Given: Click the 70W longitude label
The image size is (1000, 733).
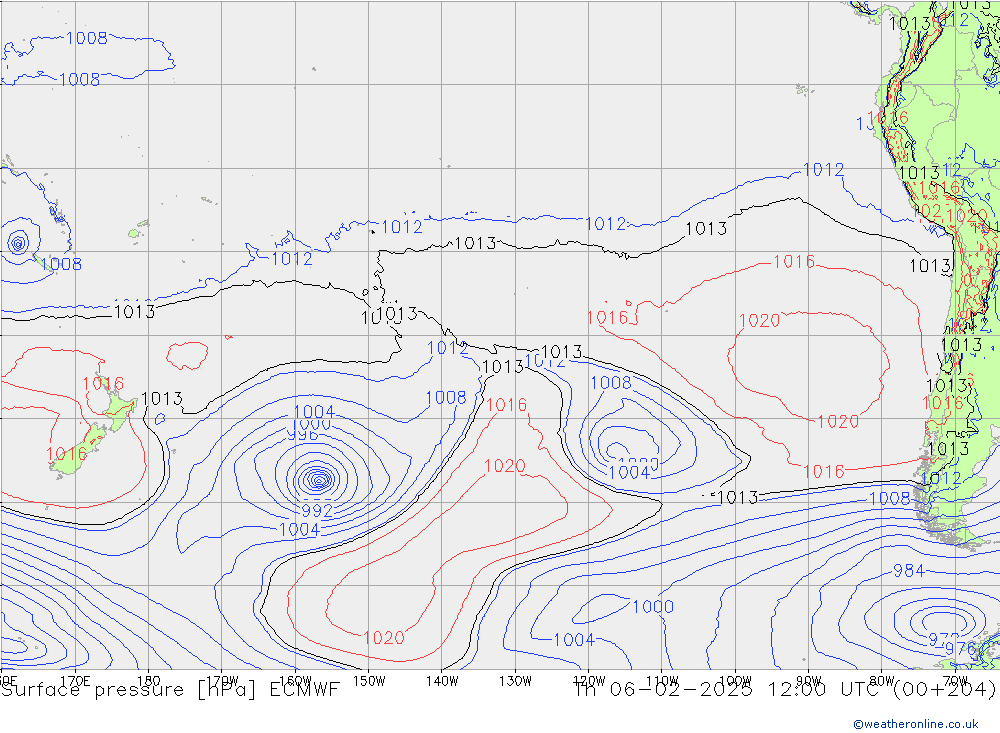Looking at the screenshot, I should (x=955, y=681).
